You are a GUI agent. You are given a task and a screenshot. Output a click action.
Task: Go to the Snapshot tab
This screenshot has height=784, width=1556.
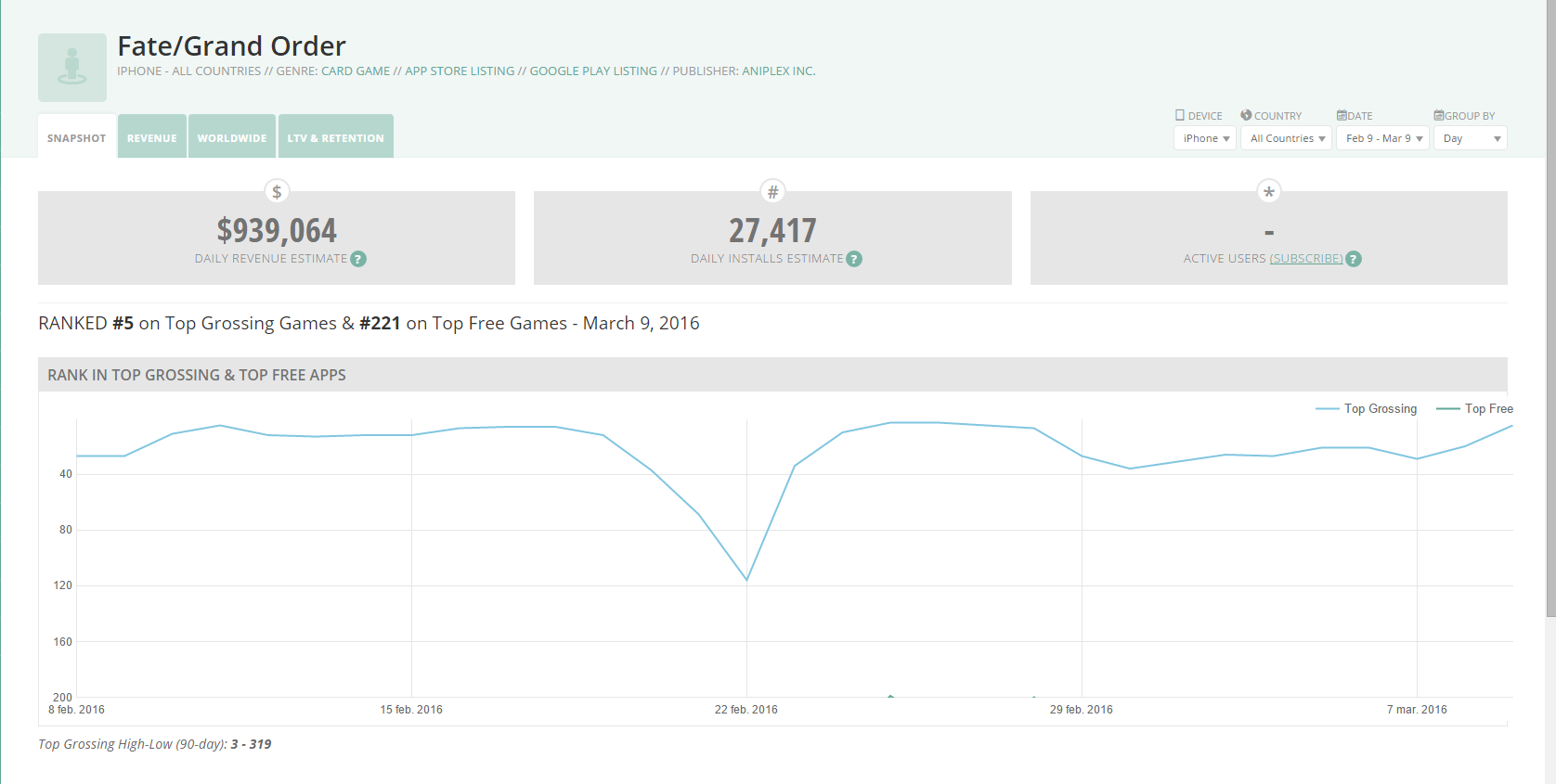pyautogui.click(x=77, y=137)
